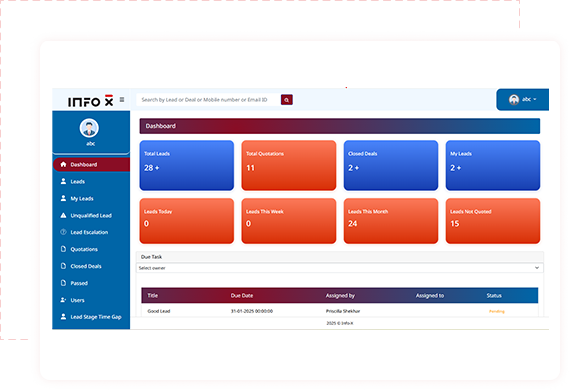Select the Unqualified Lead warning triangle icon
Screen dimensions: 570x390
pos(63,215)
